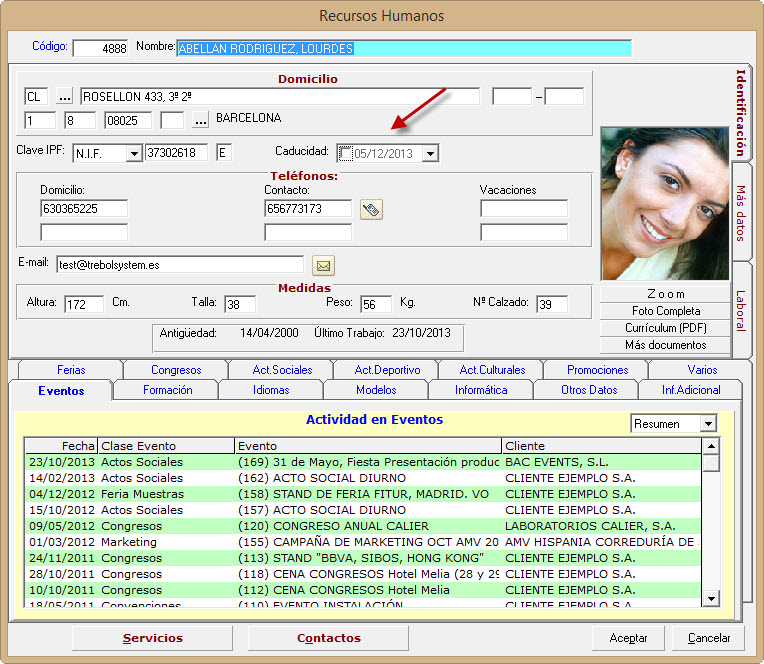The height and width of the screenshot is (664, 764).
Task: Click the Nombre field ABELLAN RODRIGUEZ, LOURDES
Action: click(404, 48)
